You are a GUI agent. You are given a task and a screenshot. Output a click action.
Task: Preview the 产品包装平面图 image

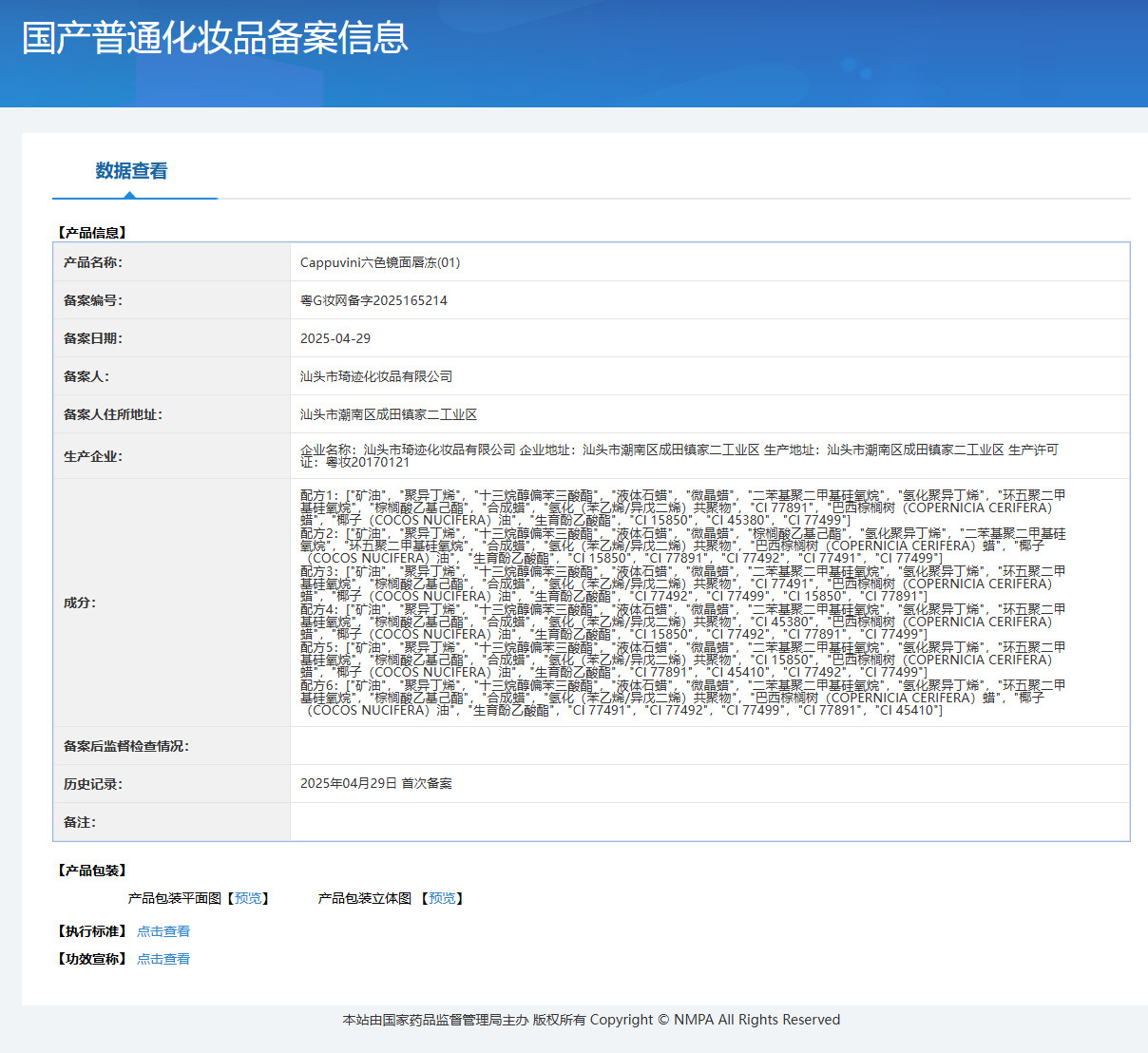click(x=248, y=898)
